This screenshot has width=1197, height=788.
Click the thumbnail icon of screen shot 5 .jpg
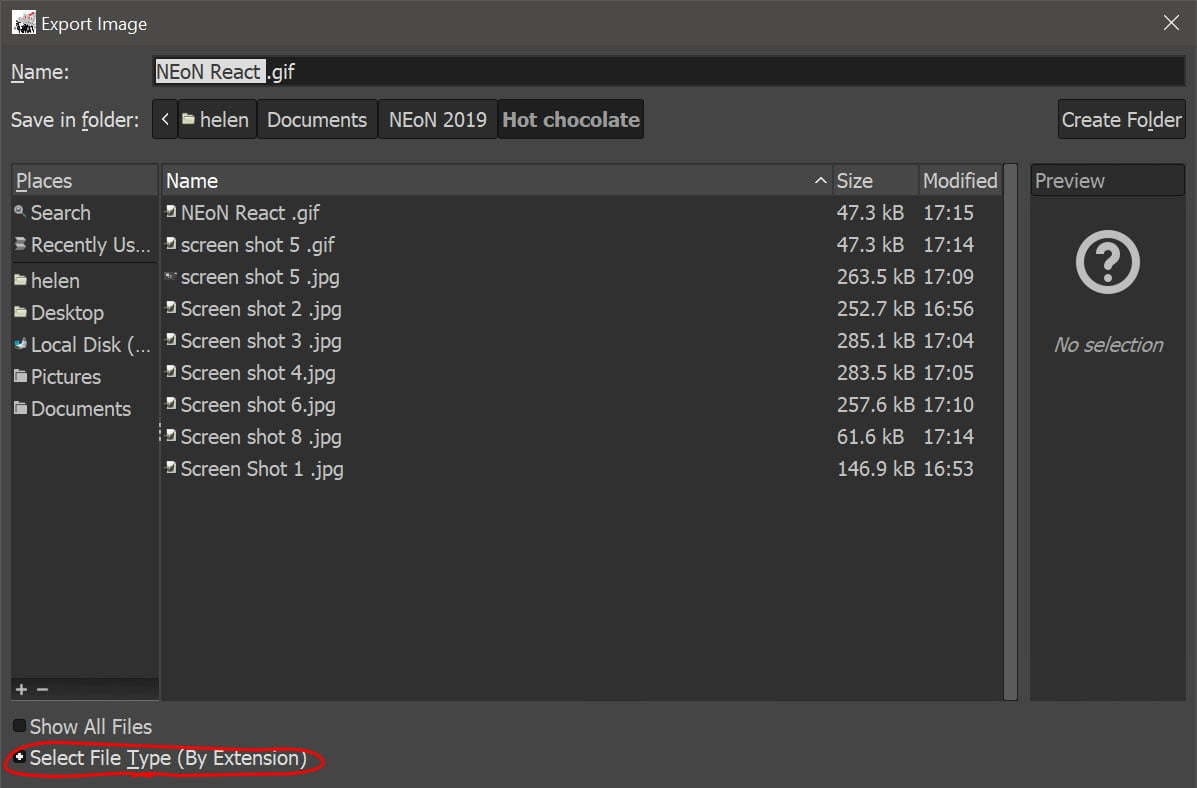[x=171, y=276]
